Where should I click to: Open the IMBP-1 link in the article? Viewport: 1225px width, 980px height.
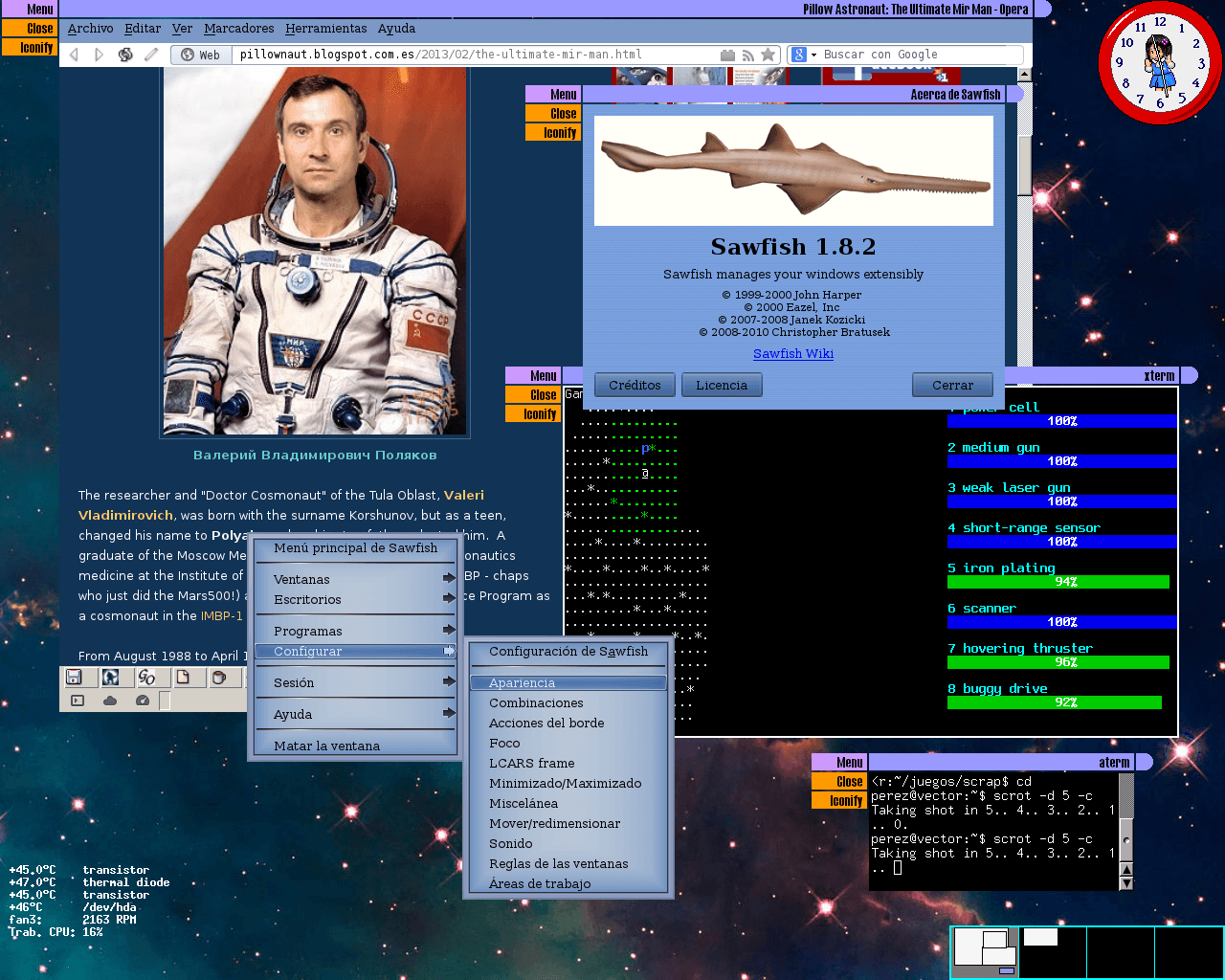[x=222, y=615]
